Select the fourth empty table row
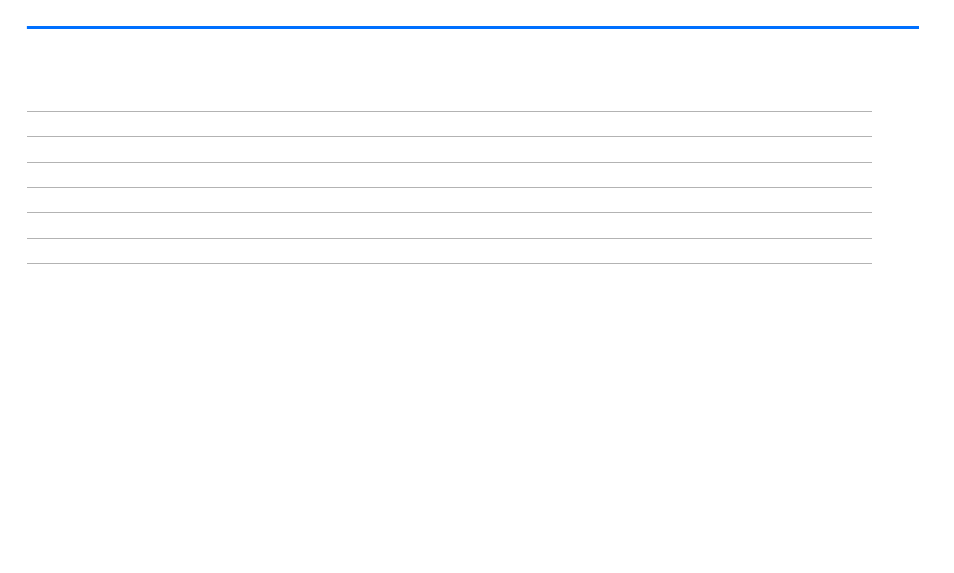The height and width of the screenshot is (573, 954). (x=449, y=200)
